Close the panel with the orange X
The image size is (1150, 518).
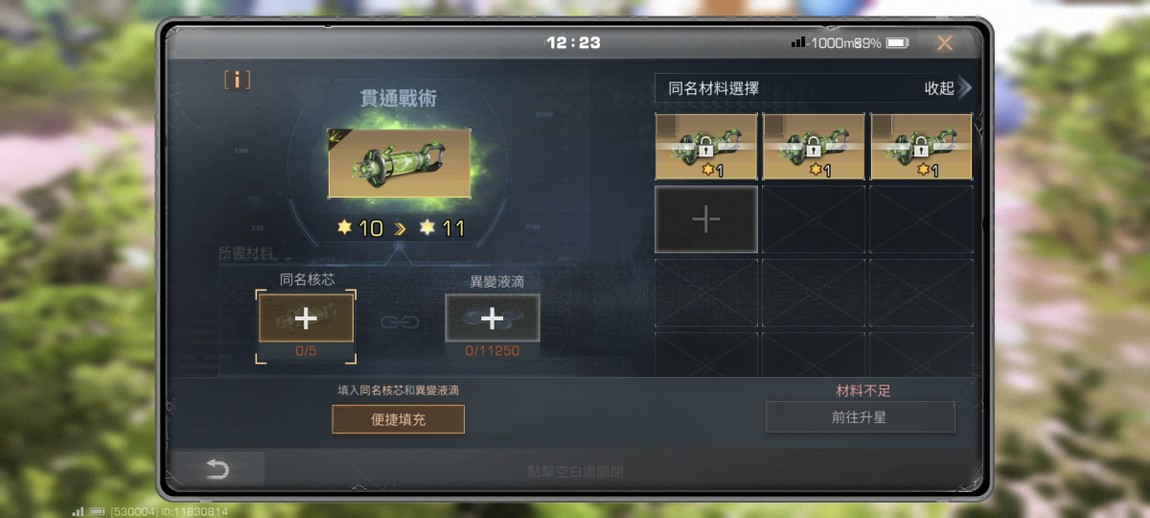[945, 43]
